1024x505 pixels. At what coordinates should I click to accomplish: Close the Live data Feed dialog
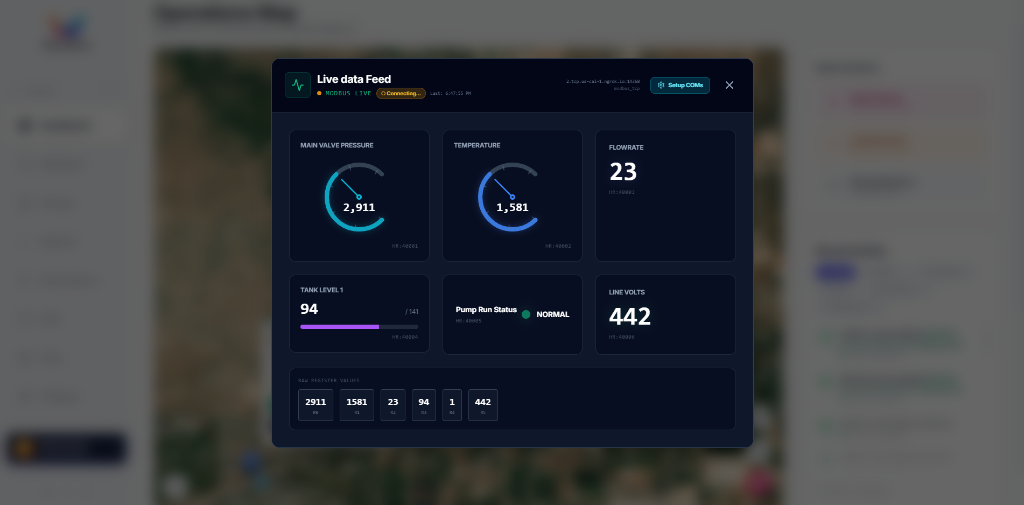tap(729, 85)
